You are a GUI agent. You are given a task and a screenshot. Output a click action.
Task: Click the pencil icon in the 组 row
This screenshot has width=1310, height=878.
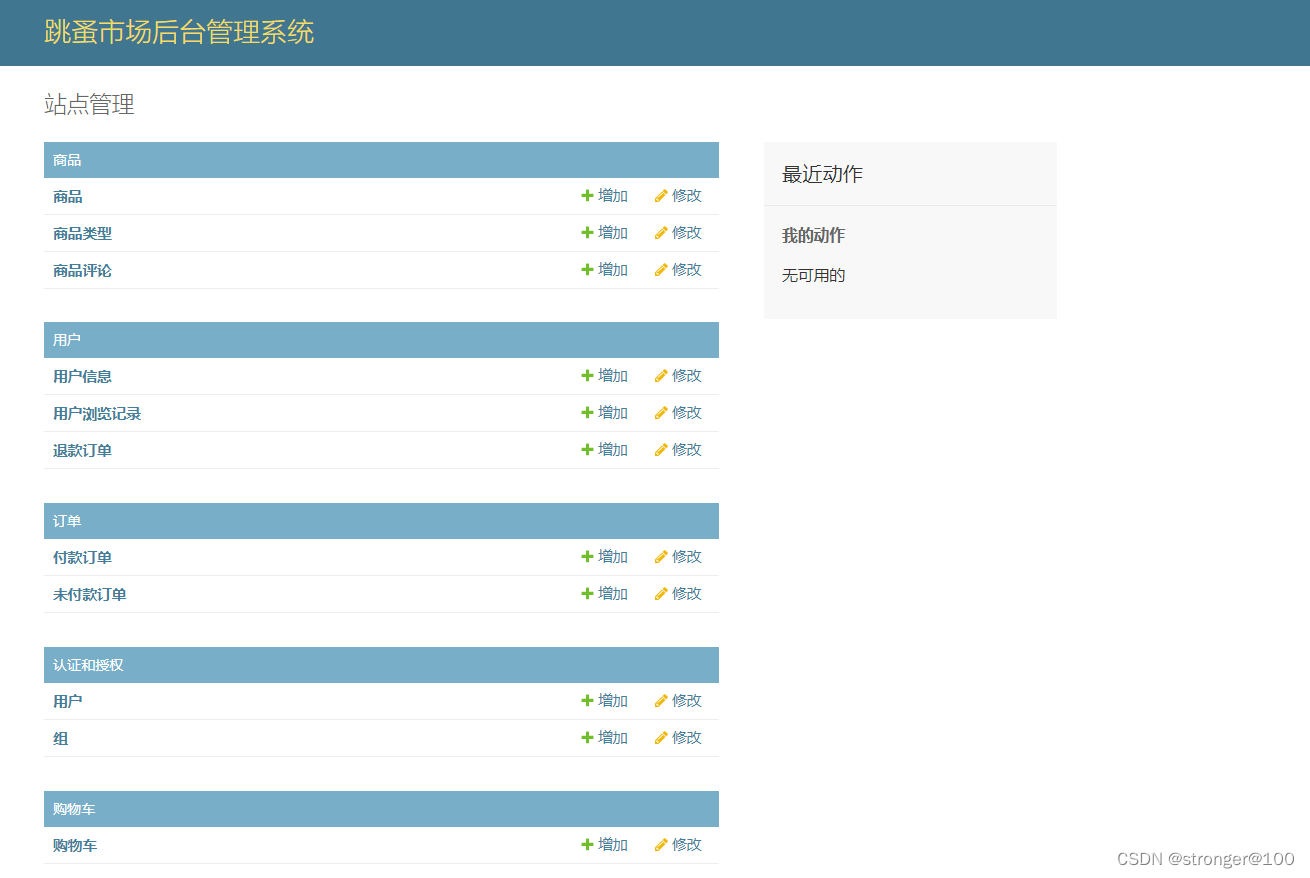(x=661, y=738)
